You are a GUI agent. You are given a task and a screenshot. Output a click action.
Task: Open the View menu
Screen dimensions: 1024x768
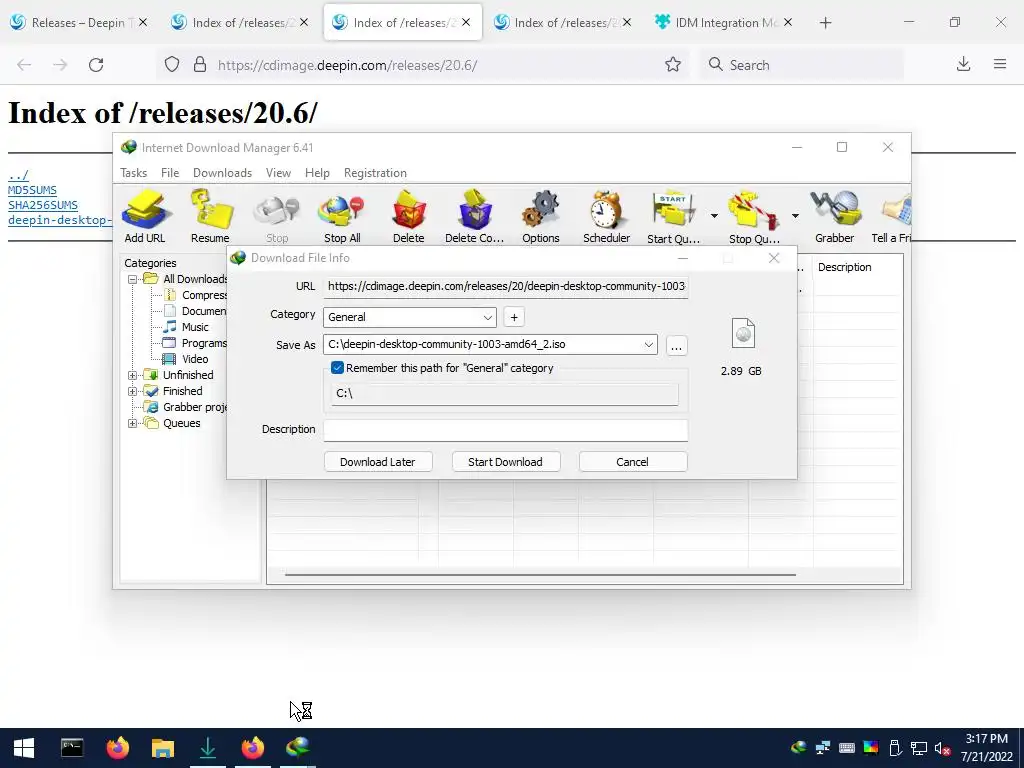pos(278,173)
